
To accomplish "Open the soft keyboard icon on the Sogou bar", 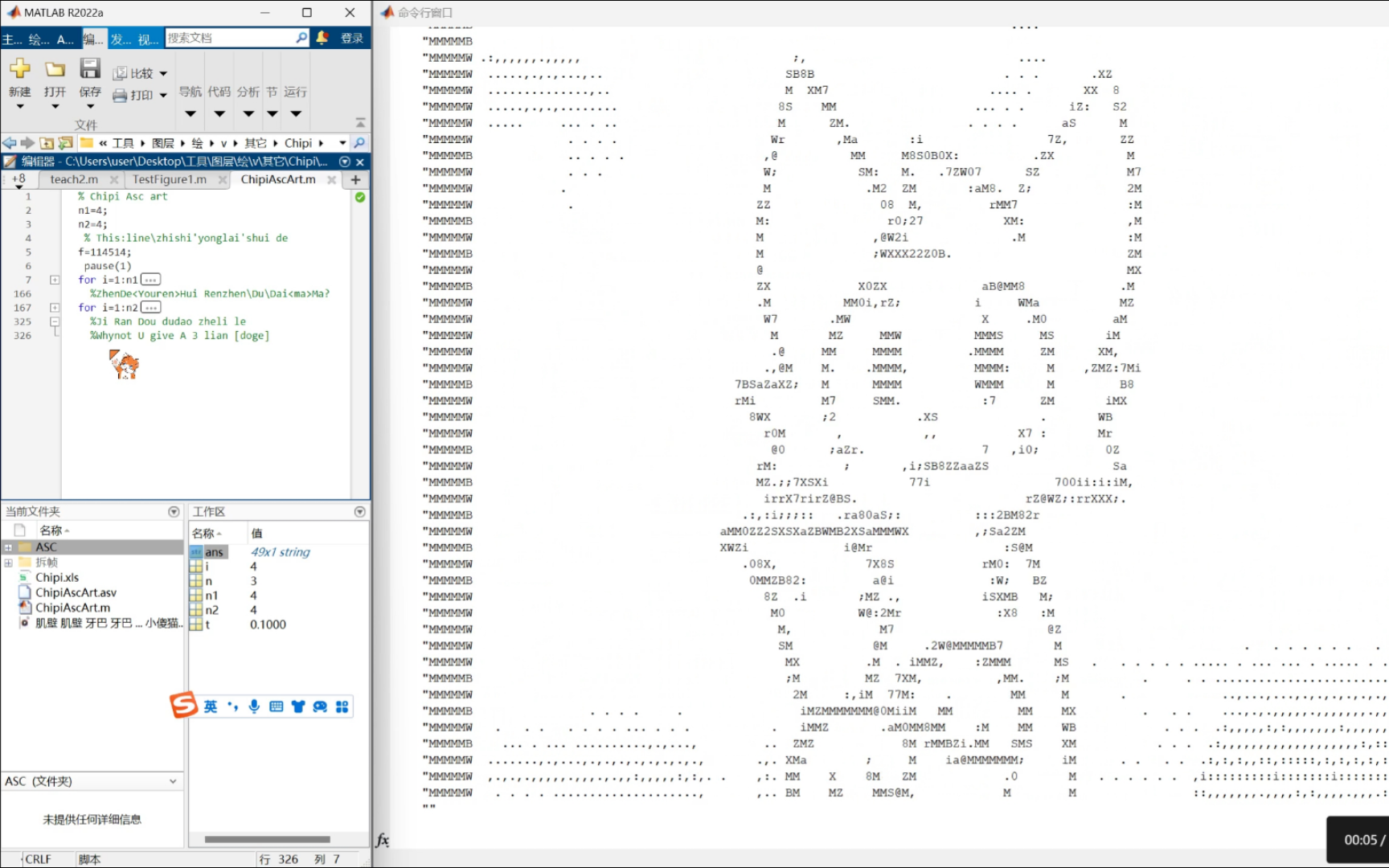I will [277, 706].
